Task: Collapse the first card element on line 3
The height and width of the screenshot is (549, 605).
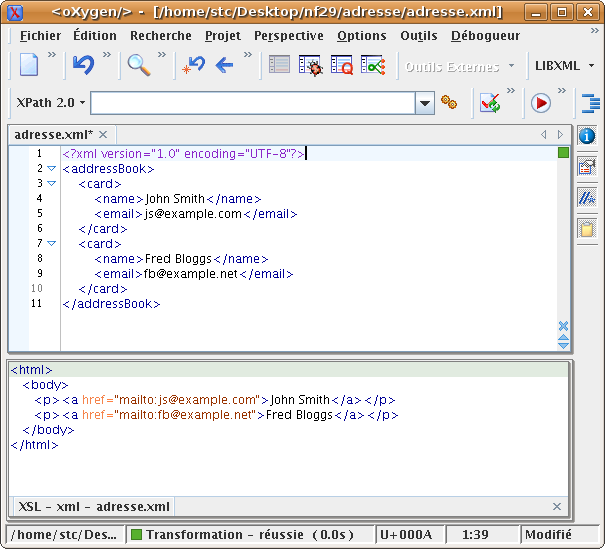Action: point(52,184)
